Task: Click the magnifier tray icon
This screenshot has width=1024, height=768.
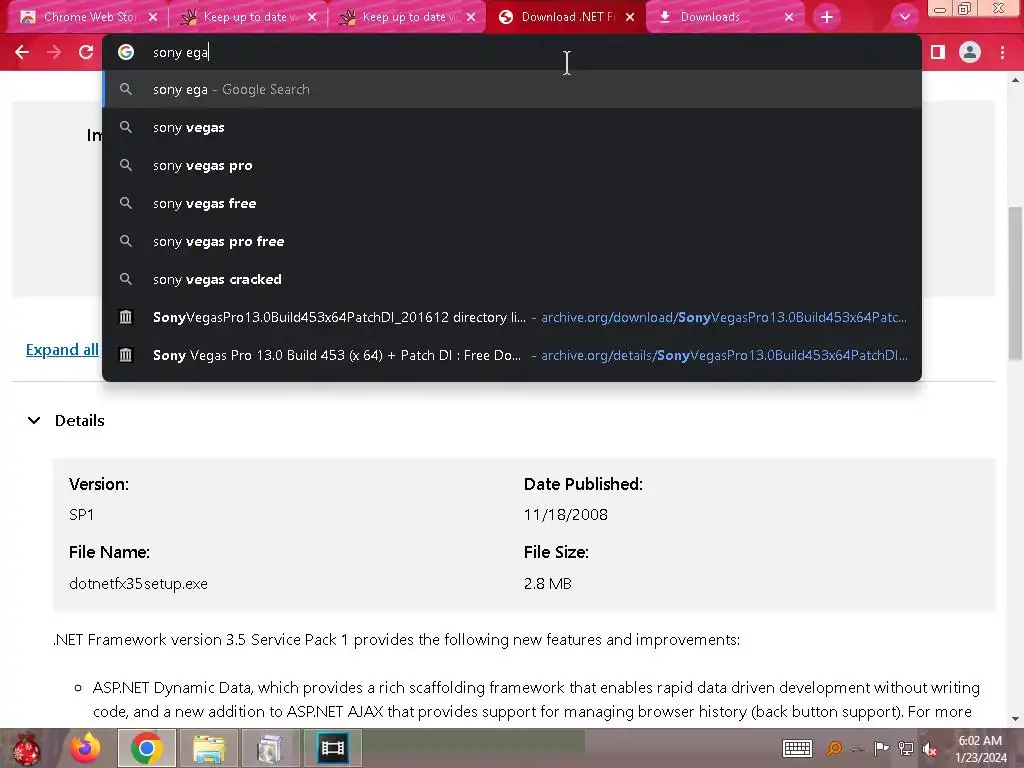Action: 834,748
